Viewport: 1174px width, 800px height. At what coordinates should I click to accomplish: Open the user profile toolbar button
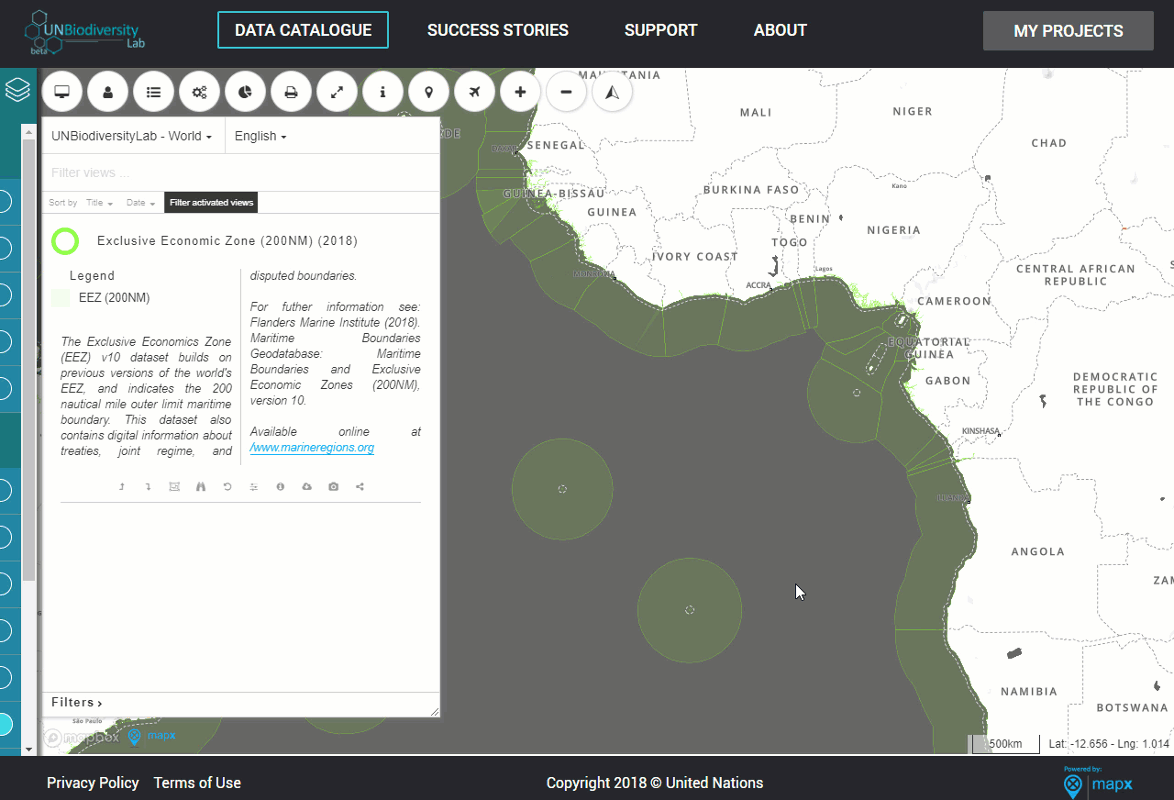coord(108,92)
